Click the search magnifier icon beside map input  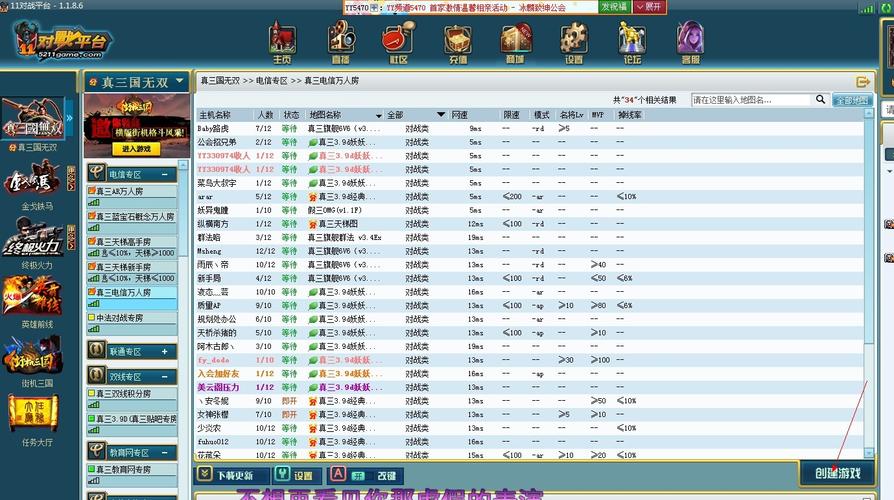click(x=821, y=100)
